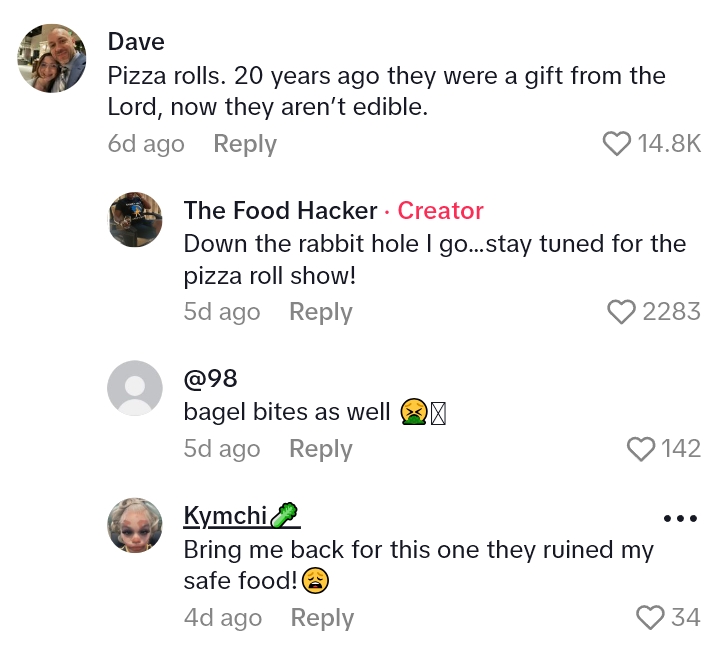Open The Food Hacker username link
Image resolution: width=711 pixels, height=657 pixels.
pos(280,210)
